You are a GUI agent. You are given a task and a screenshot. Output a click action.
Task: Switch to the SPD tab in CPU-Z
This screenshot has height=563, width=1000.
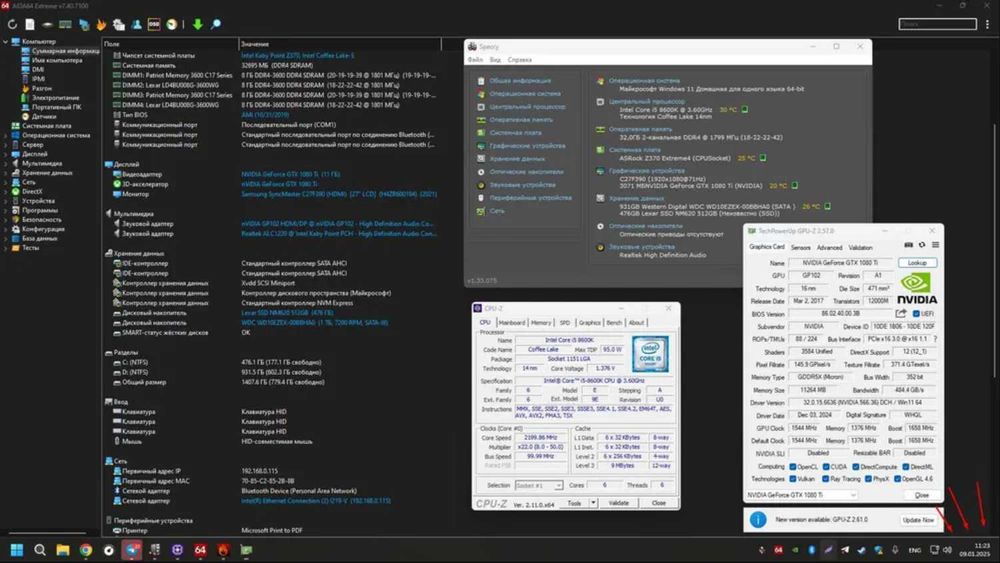tap(565, 323)
